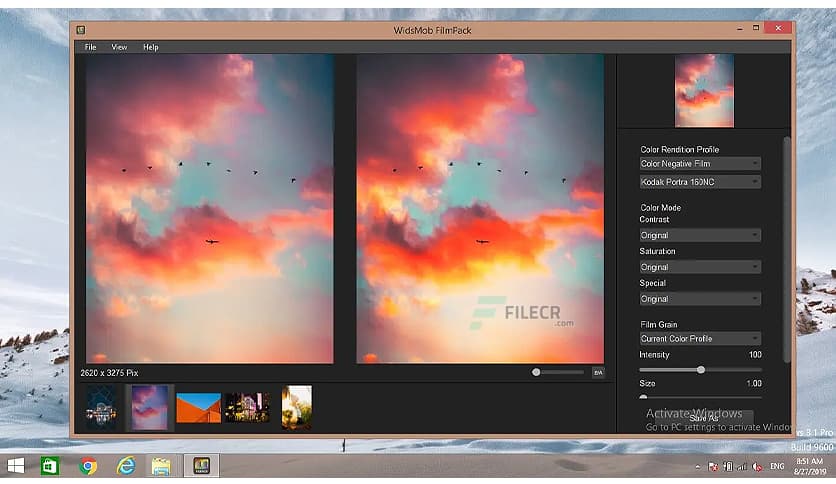Expand the Contrast Original dropdown
Screen dimensions: 836x484
click(700, 235)
